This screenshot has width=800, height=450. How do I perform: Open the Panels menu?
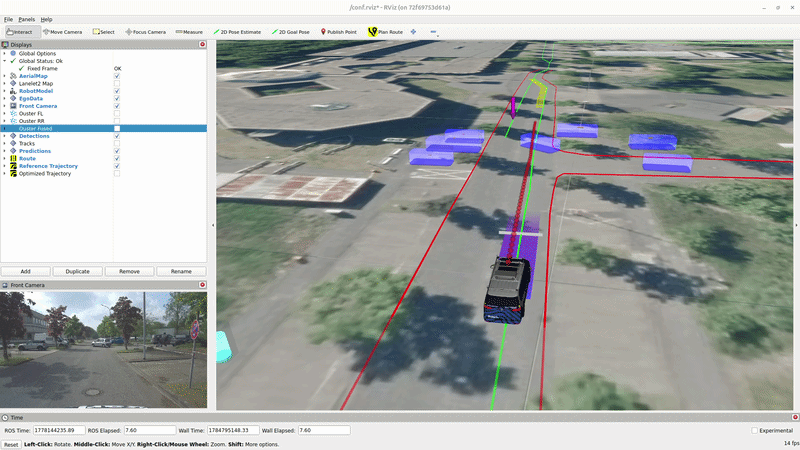(27, 19)
